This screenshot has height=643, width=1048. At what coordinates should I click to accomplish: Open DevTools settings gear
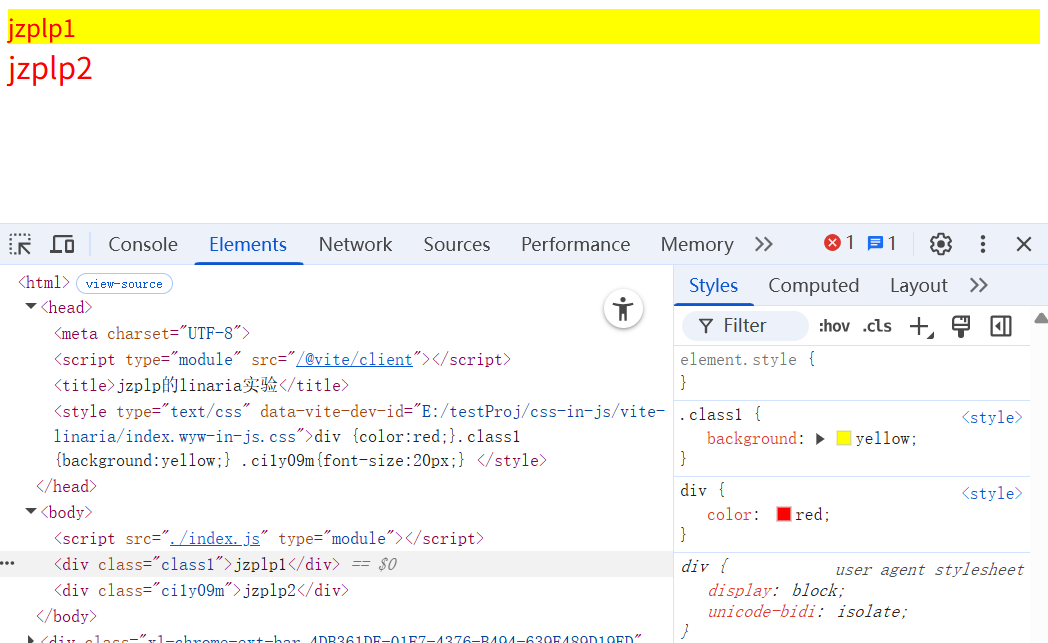point(940,244)
